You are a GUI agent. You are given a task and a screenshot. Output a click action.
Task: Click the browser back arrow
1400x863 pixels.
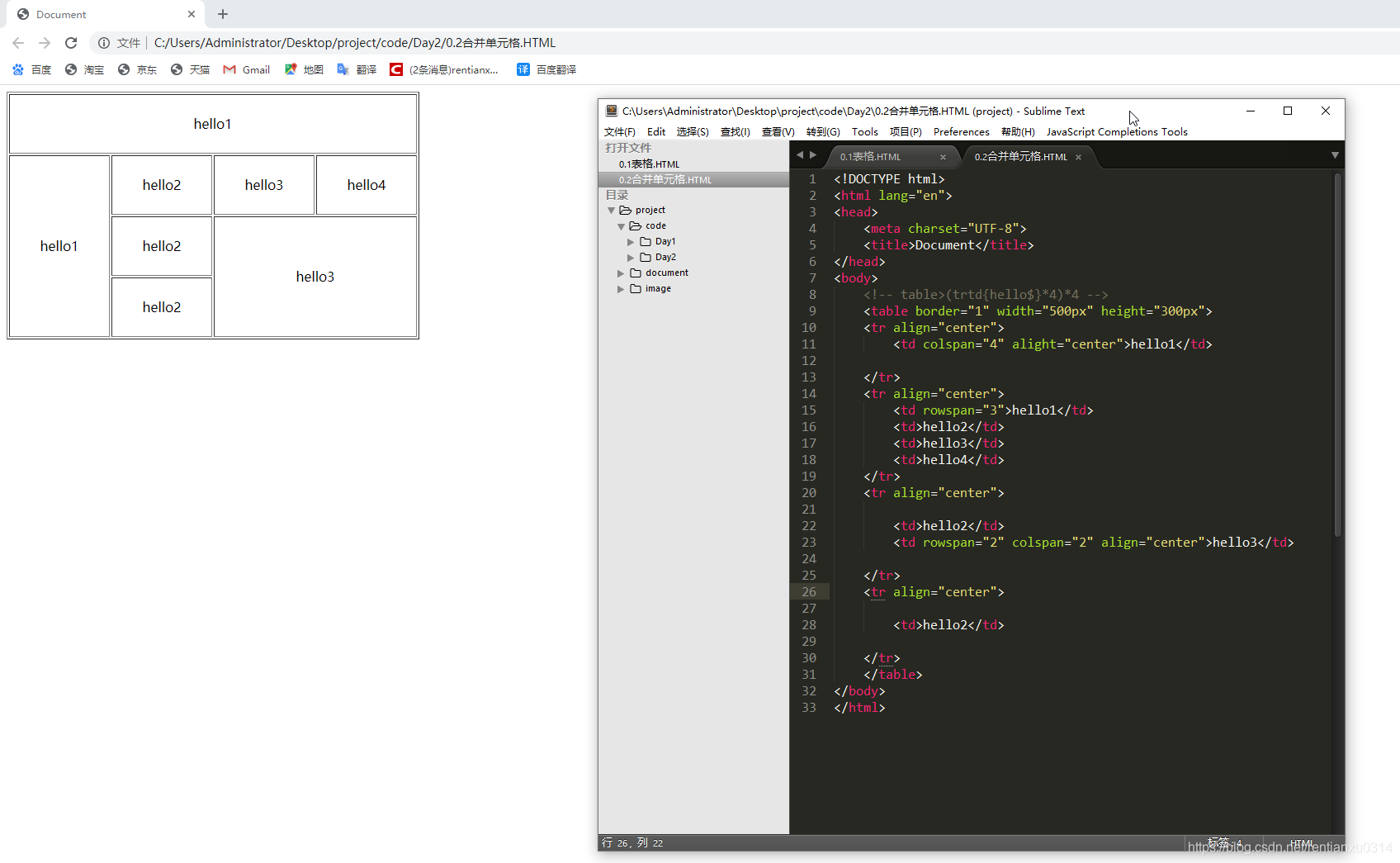(x=18, y=43)
